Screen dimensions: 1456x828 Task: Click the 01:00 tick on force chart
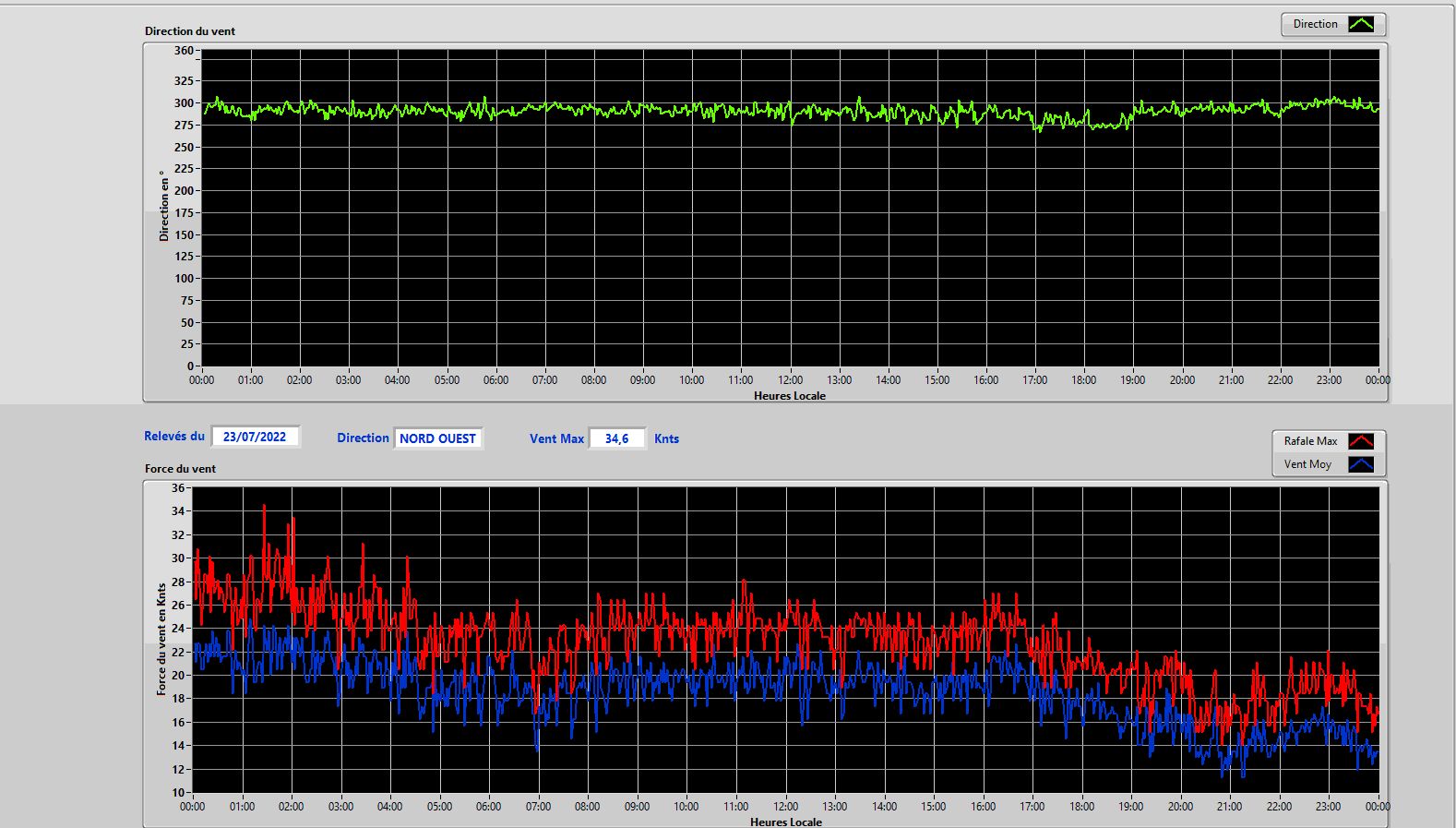tap(242, 807)
